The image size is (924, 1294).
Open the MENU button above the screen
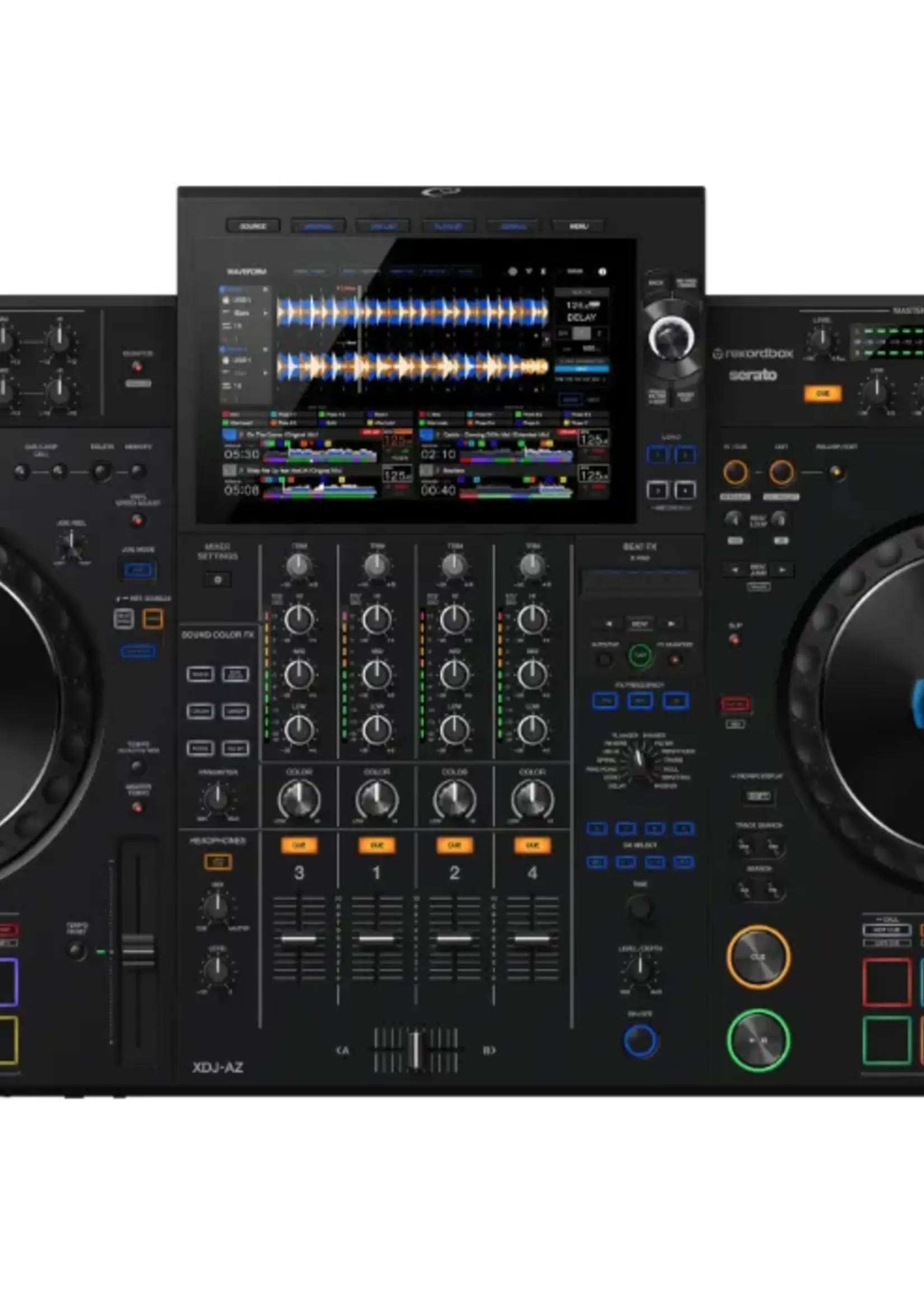click(x=578, y=226)
